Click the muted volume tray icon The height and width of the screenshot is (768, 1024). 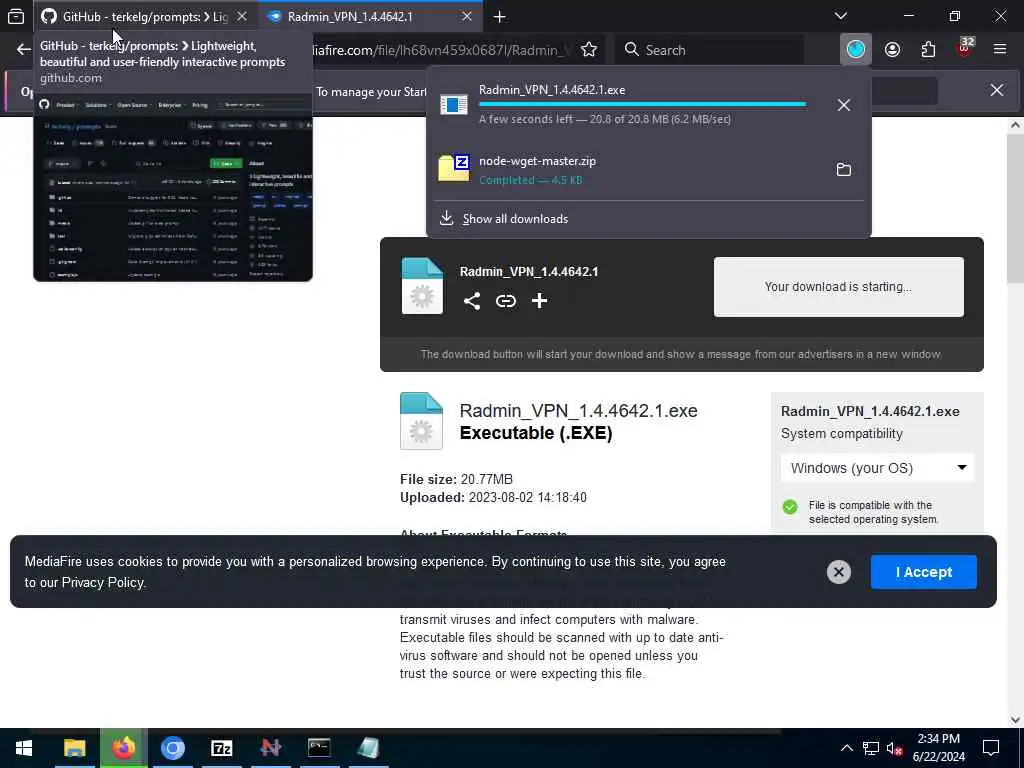pos(894,748)
